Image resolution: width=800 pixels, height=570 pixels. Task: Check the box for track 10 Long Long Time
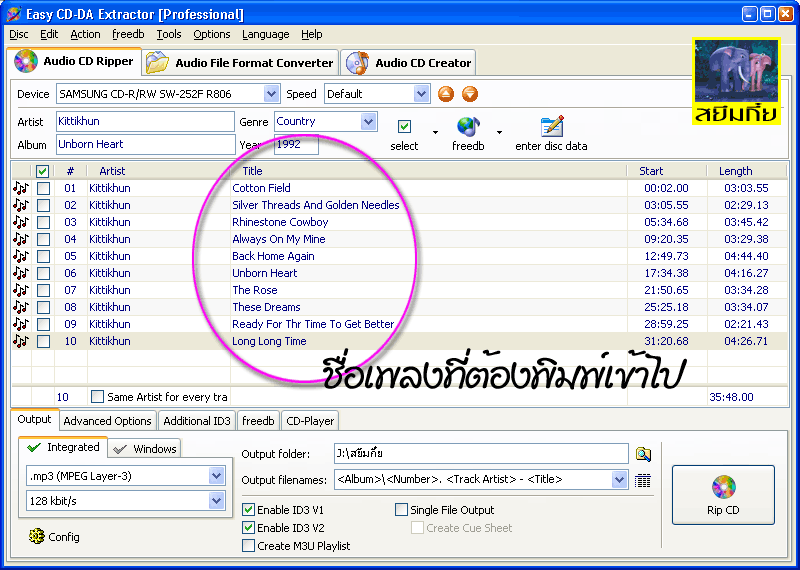click(x=43, y=341)
